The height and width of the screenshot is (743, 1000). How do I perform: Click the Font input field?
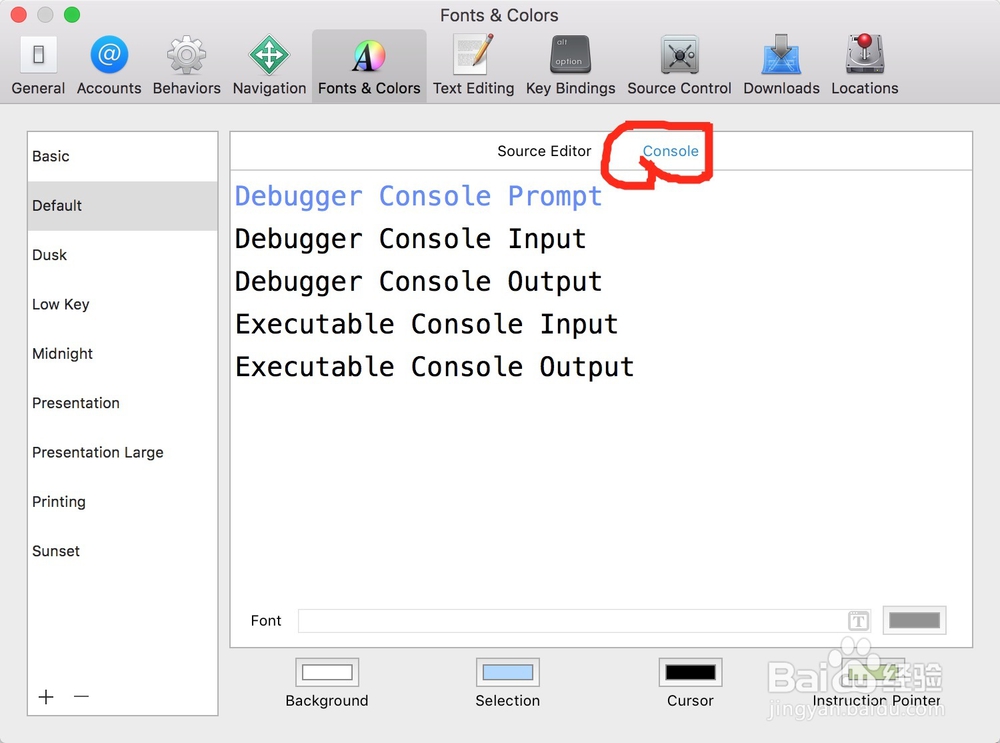585,621
